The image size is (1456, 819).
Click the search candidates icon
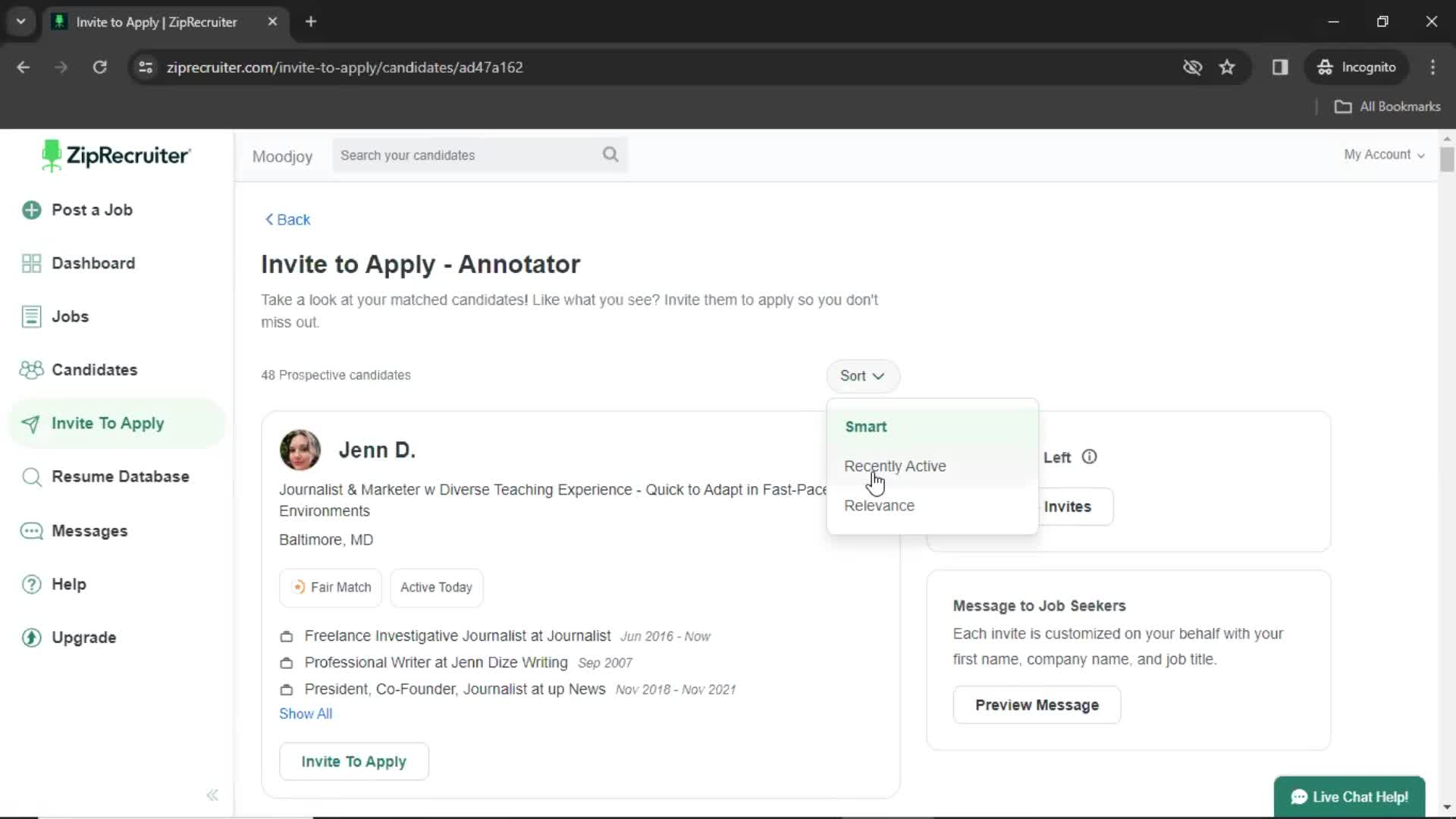(x=611, y=155)
